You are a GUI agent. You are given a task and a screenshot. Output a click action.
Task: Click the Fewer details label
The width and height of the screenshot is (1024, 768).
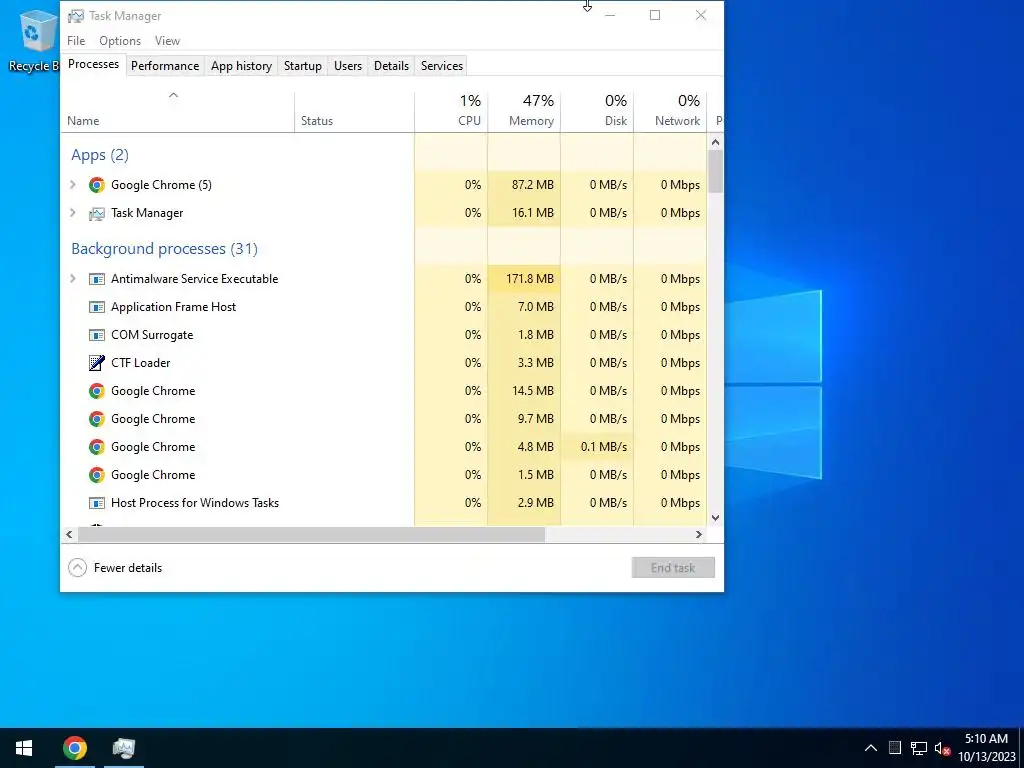(x=128, y=568)
